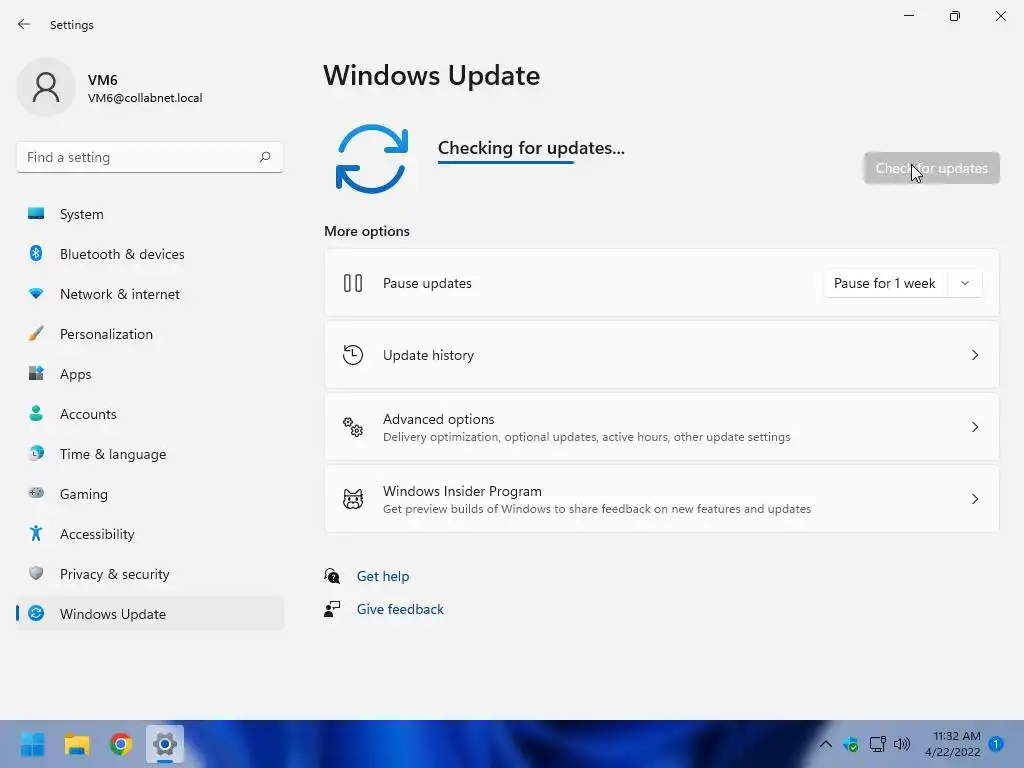The width and height of the screenshot is (1024, 768).
Task: Select Accessibility in the sidebar
Action: 150,534
